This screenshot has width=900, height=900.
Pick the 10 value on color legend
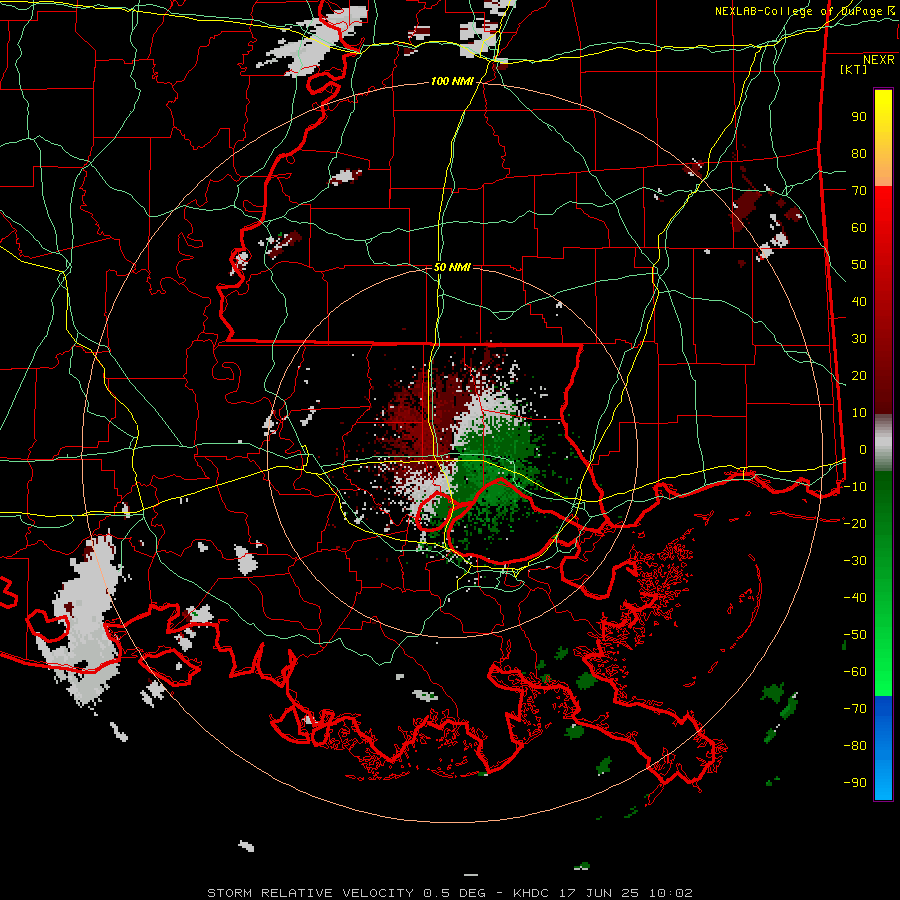tap(859, 413)
